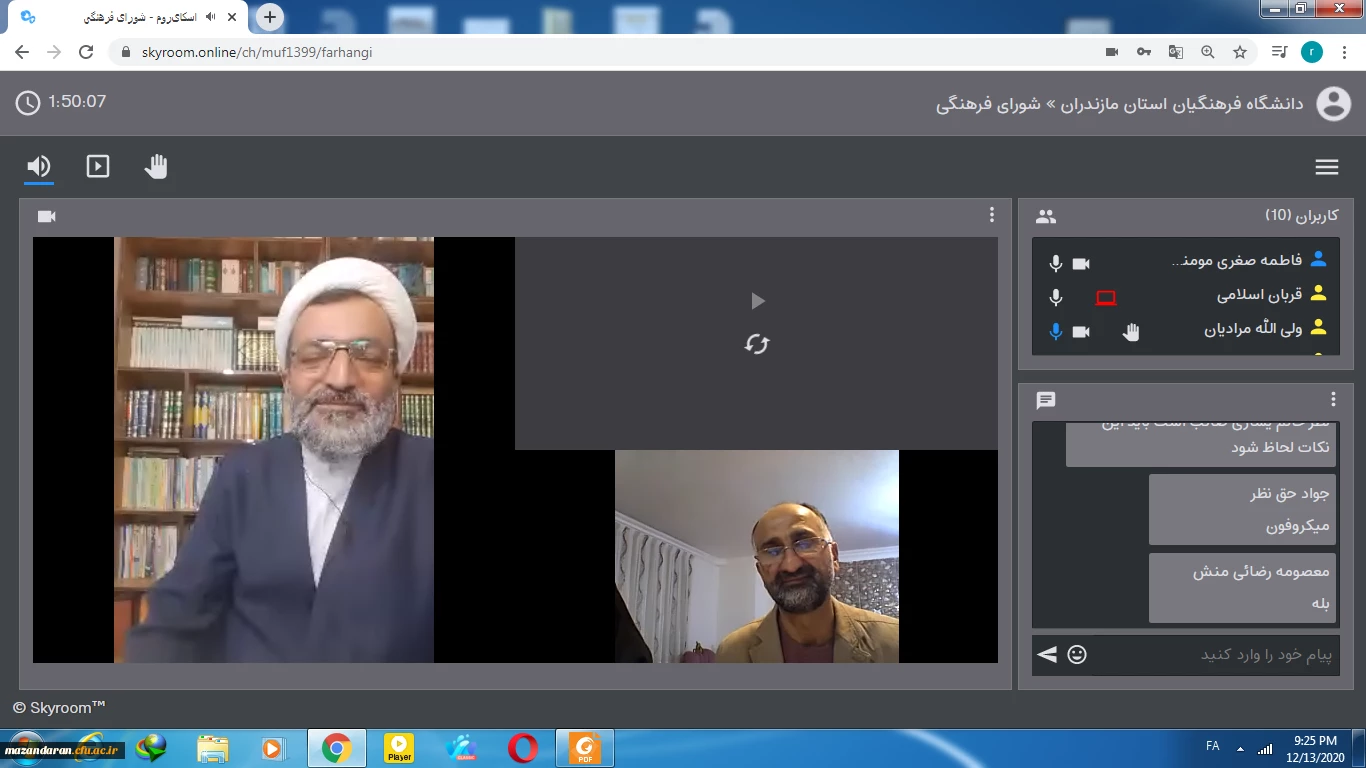Toggle the blue microphone of ولی الله مرادیان
The width and height of the screenshot is (1366, 768).
pyautogui.click(x=1055, y=331)
